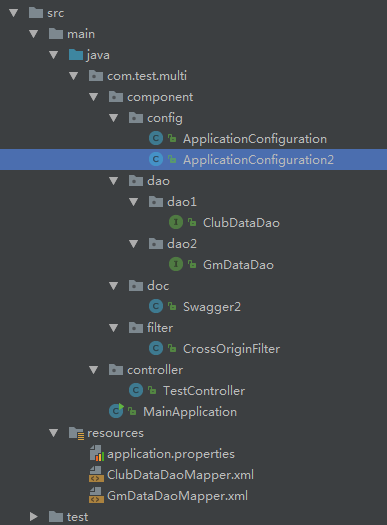387x525 pixels.
Task: Select the dao2 package label
Action: tap(182, 244)
